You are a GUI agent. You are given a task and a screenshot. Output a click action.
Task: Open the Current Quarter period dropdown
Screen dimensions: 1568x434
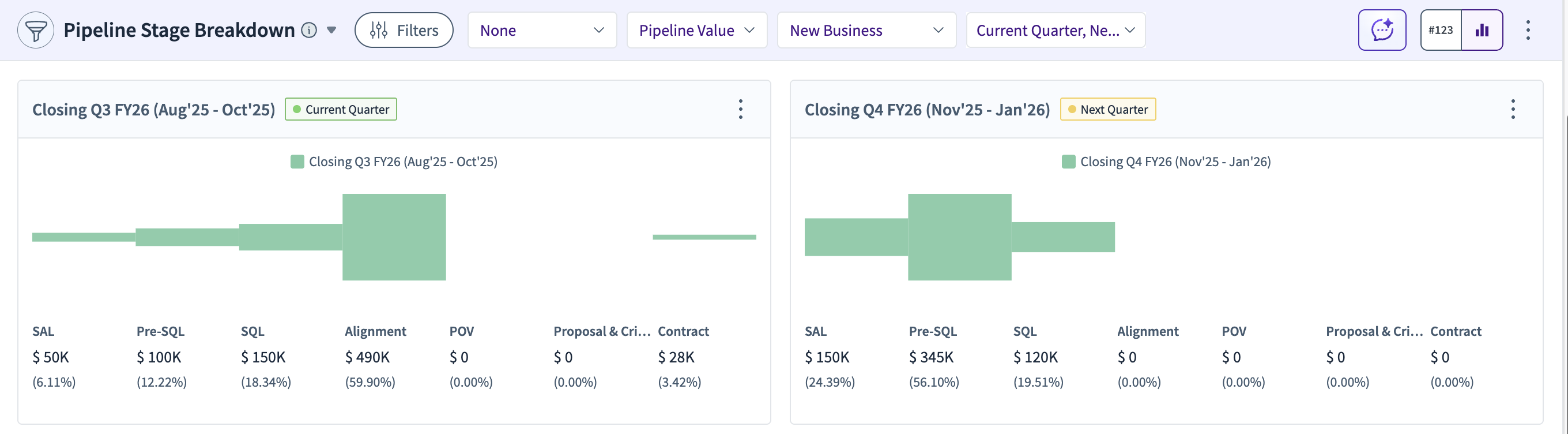[x=1055, y=30]
